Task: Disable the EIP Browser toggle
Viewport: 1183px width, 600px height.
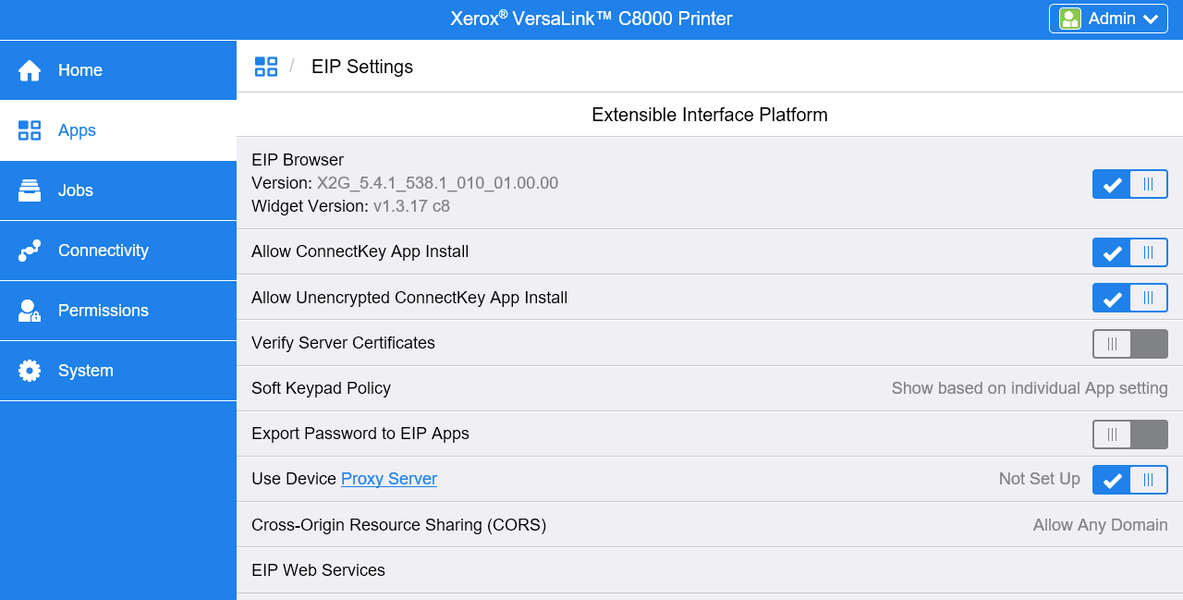Action: (1129, 184)
